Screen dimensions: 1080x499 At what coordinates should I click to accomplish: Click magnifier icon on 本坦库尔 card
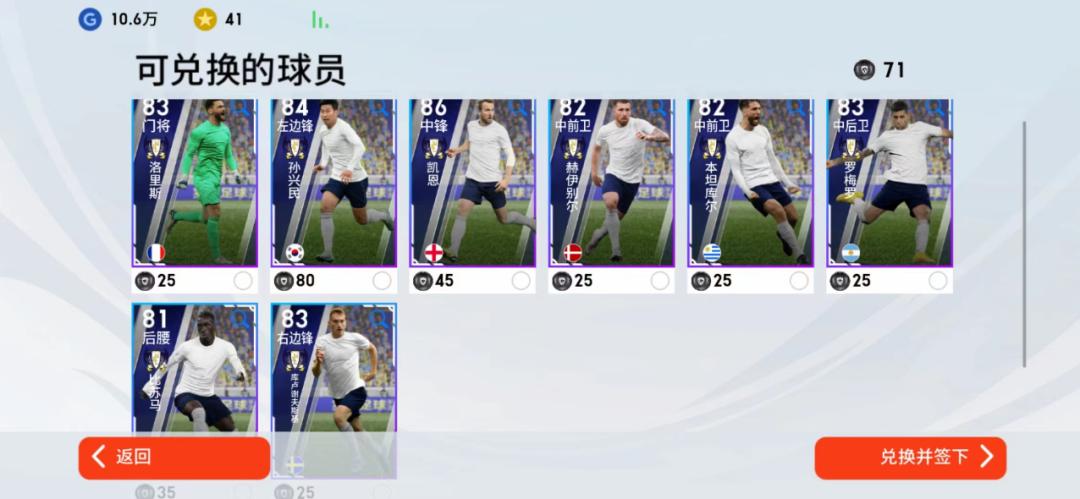click(798, 108)
